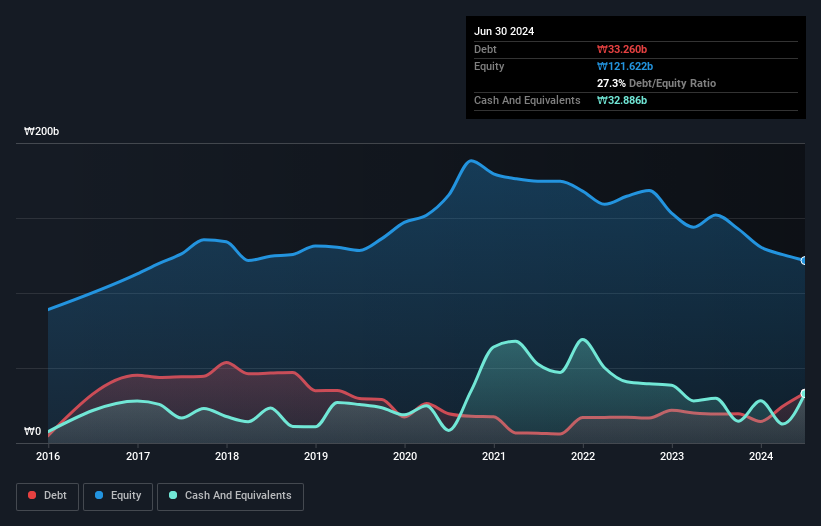Select the 2016 x-axis label
This screenshot has width=821, height=526.
[48, 456]
